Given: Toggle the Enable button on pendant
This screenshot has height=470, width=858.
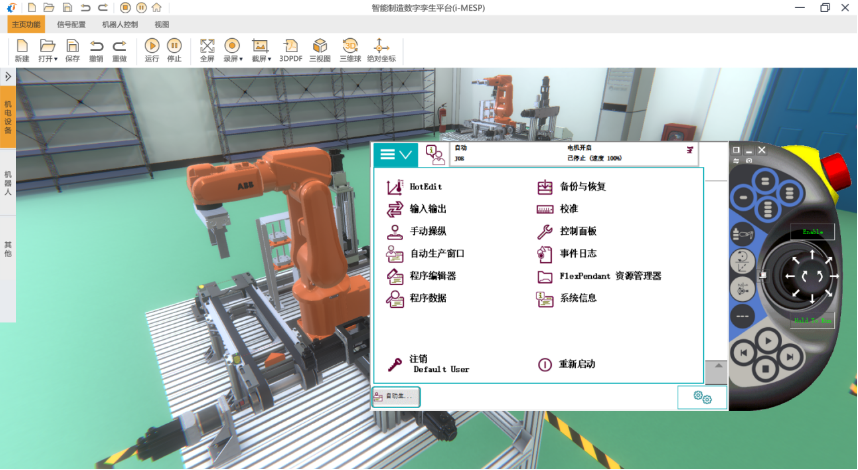Looking at the screenshot, I should [811, 232].
